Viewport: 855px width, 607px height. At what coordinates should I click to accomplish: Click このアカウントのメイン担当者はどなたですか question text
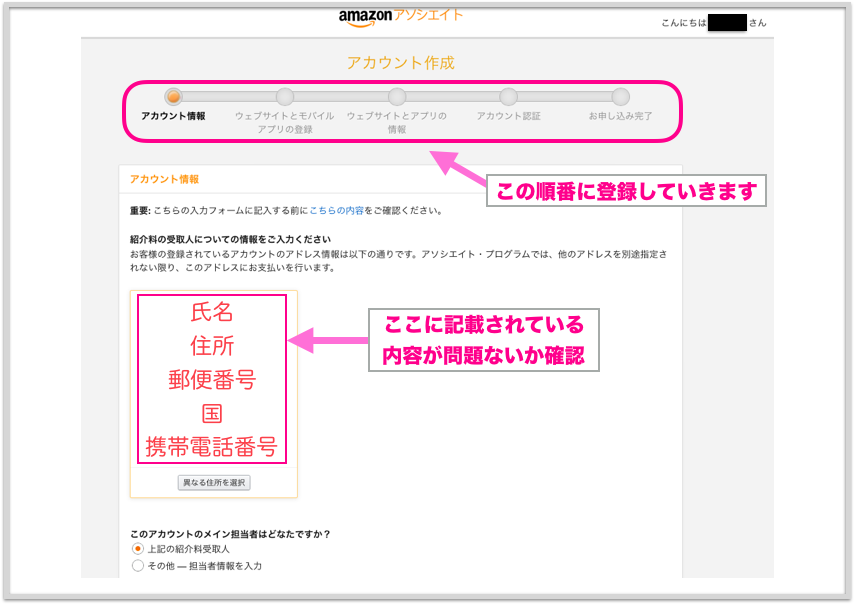[230, 534]
